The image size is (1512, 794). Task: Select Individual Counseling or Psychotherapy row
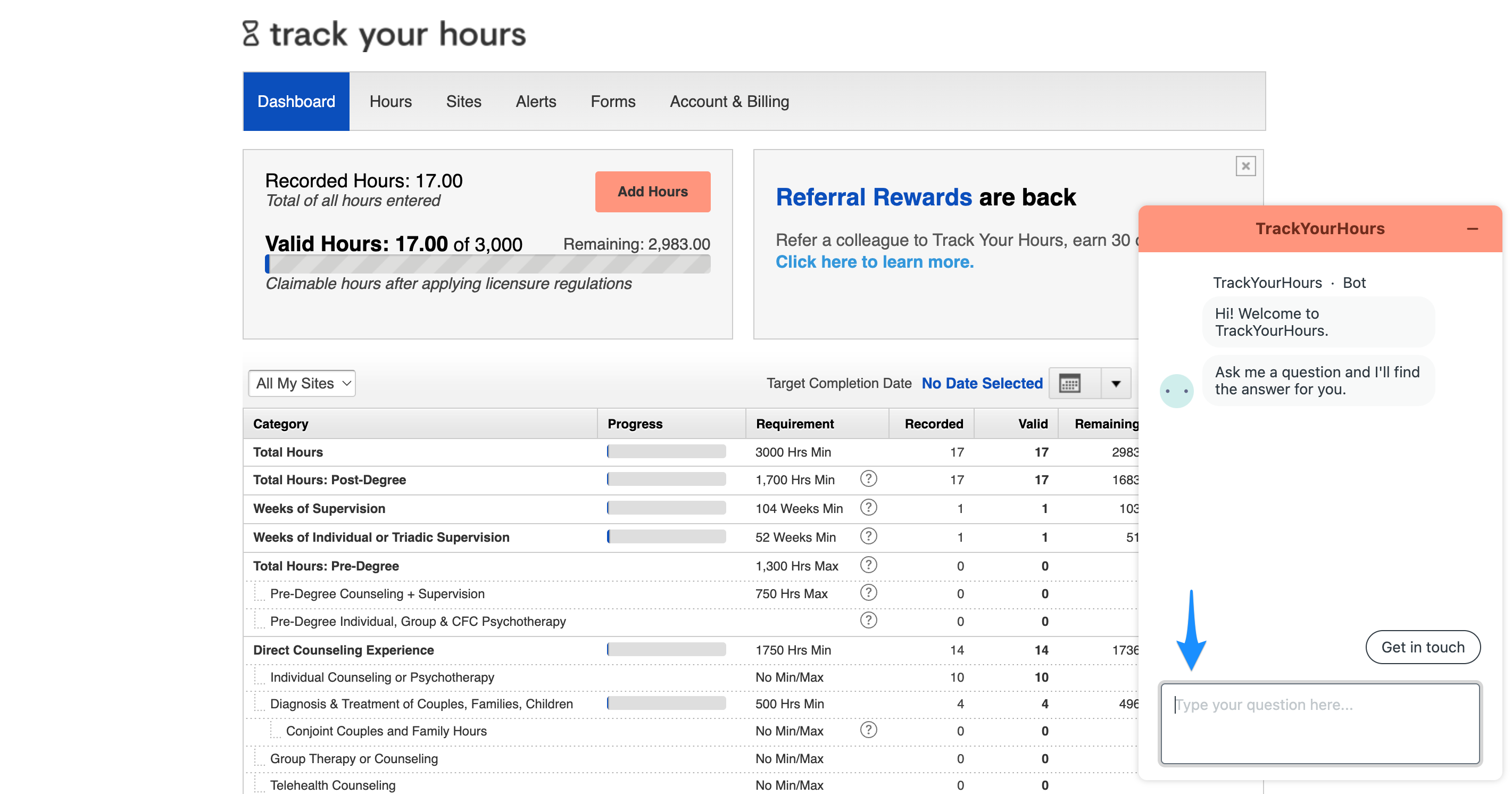coord(382,677)
